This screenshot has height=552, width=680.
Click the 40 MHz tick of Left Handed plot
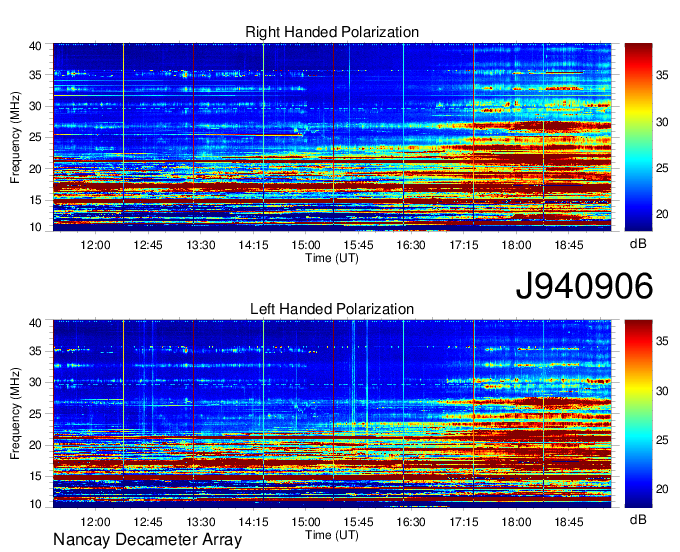coord(35,322)
